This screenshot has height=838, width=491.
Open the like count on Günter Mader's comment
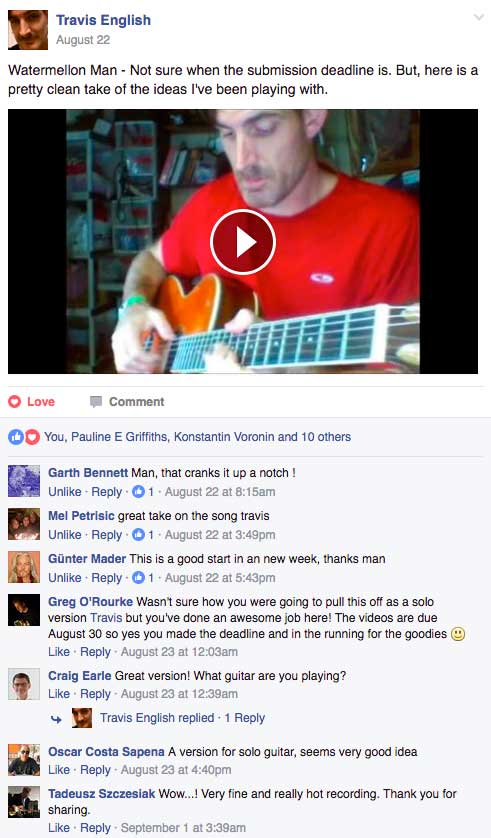coord(143,578)
